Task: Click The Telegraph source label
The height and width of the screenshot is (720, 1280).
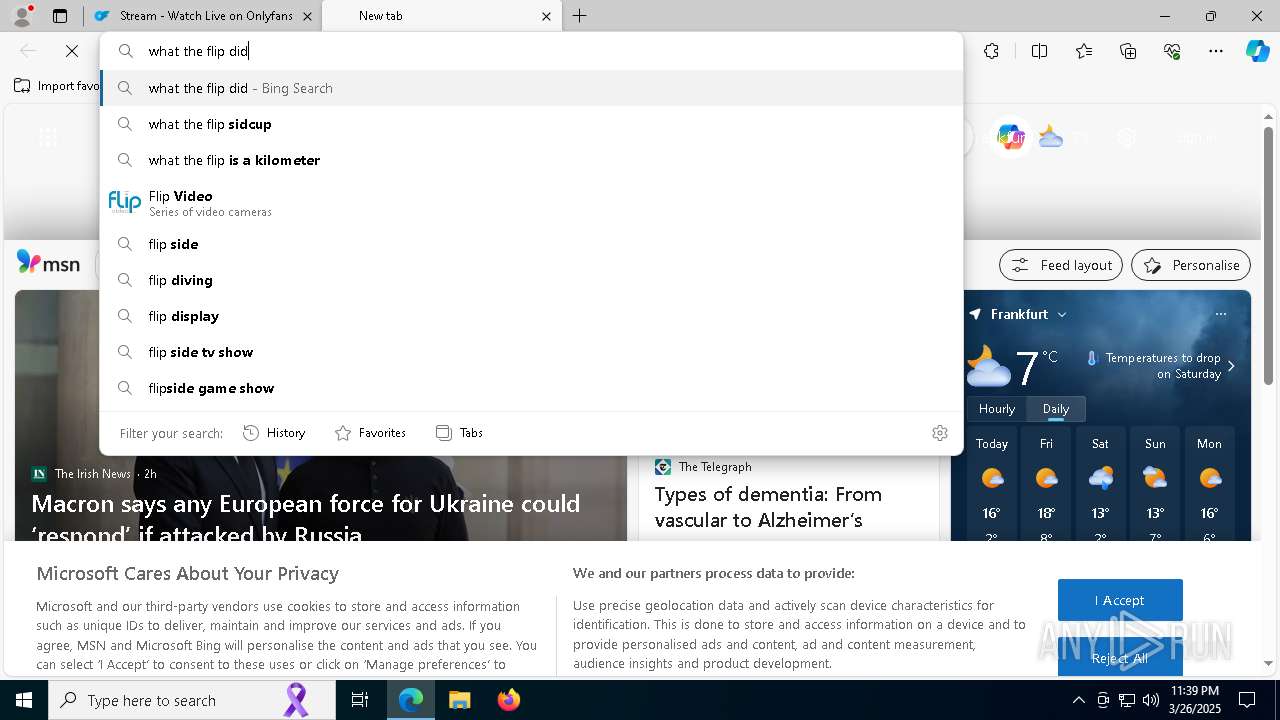Action: pyautogui.click(x=715, y=467)
